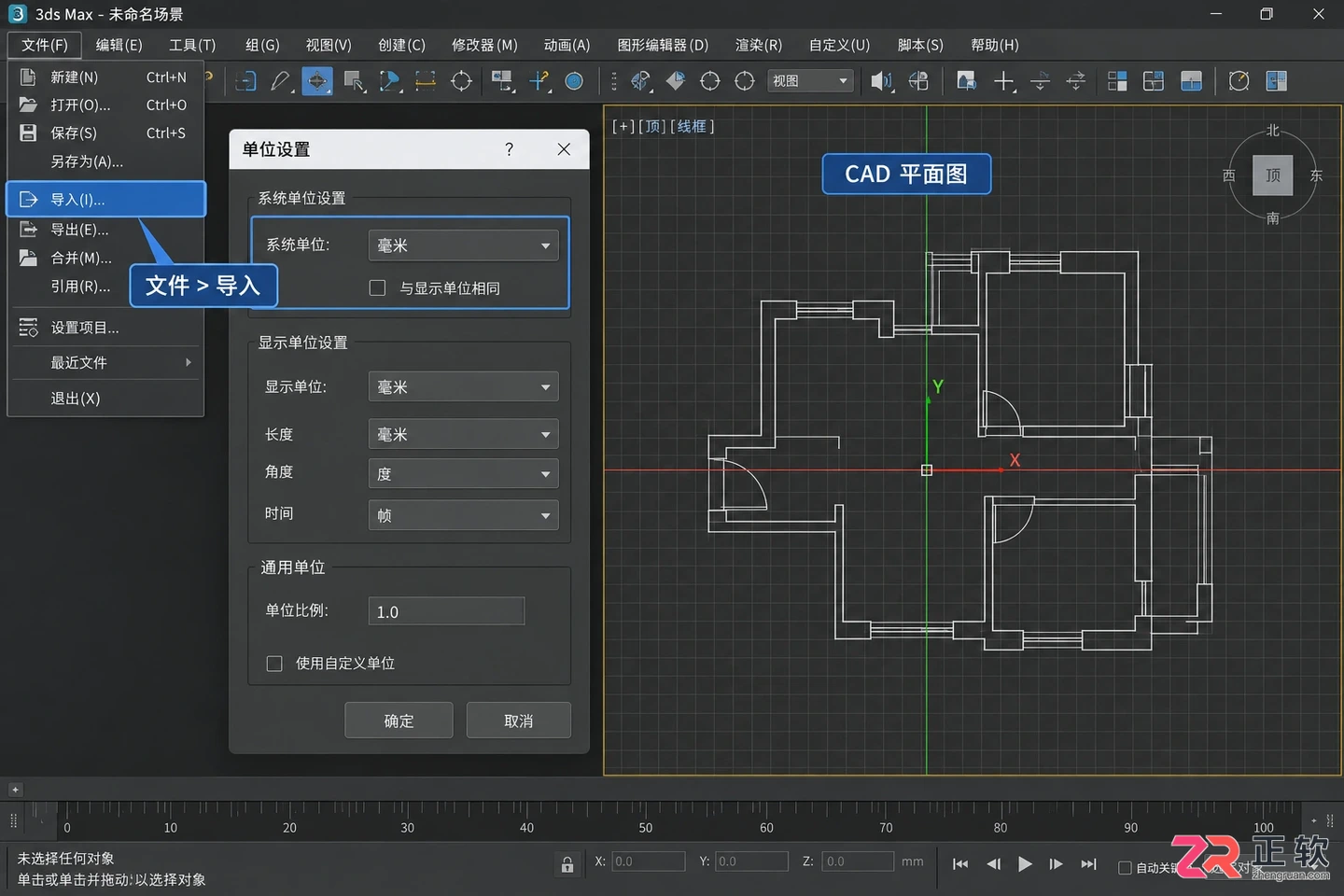This screenshot has width=1344, height=896.
Task: Click the New file document icon
Action: 28,77
